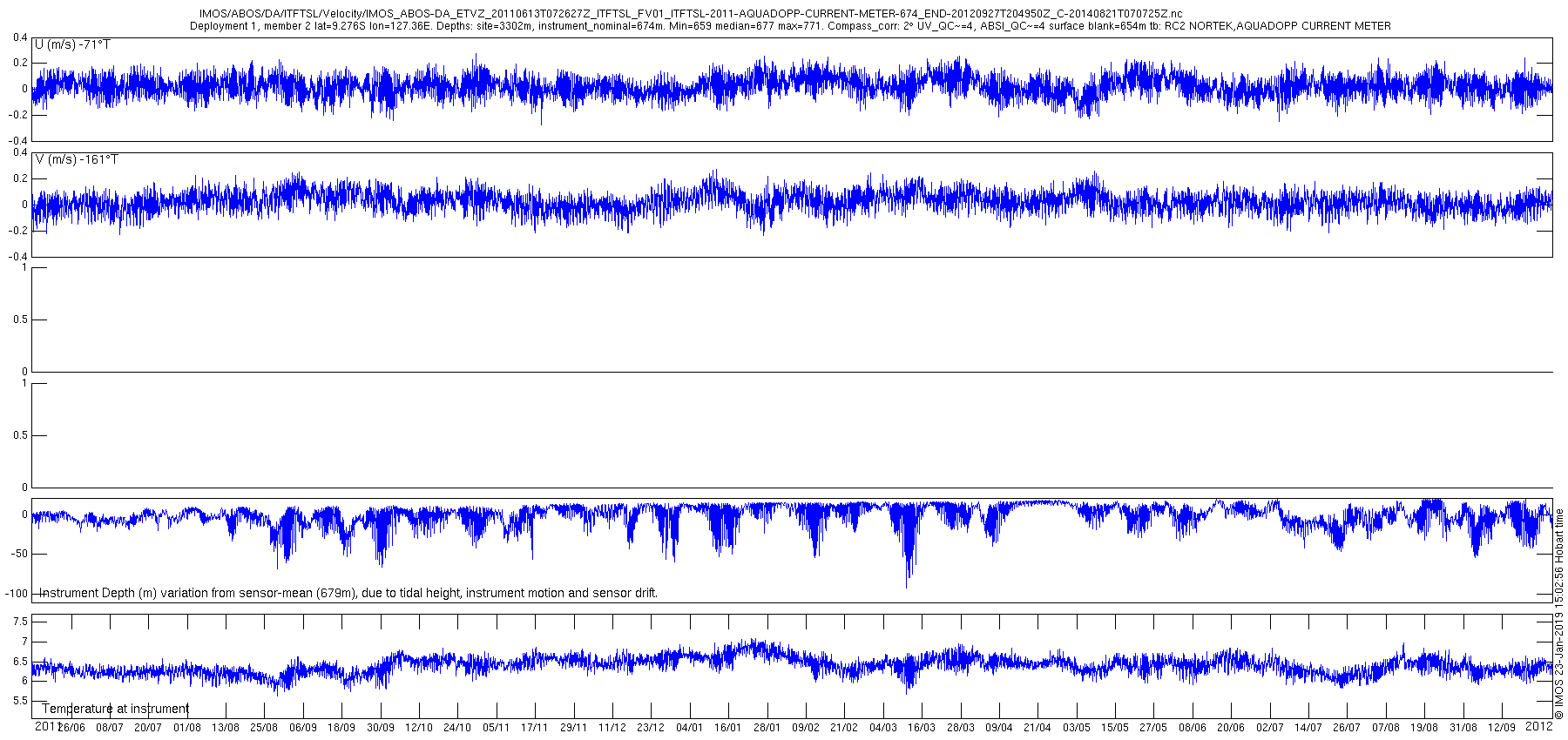The width and height of the screenshot is (1568, 740).
Task: Click the 'Temperature at instrument' label
Action: 115,709
